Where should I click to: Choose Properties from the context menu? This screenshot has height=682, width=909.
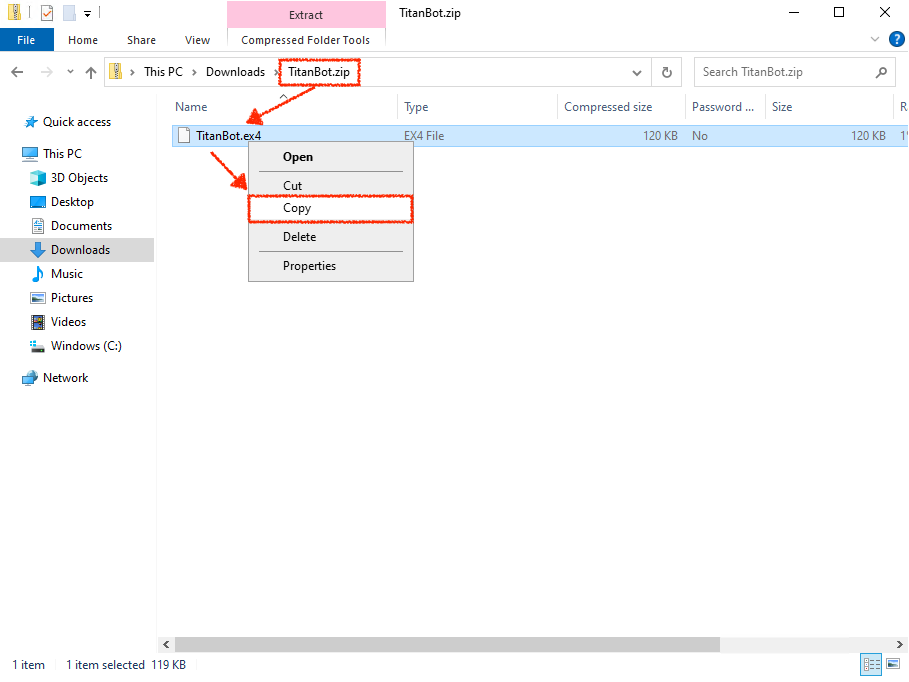point(330,266)
